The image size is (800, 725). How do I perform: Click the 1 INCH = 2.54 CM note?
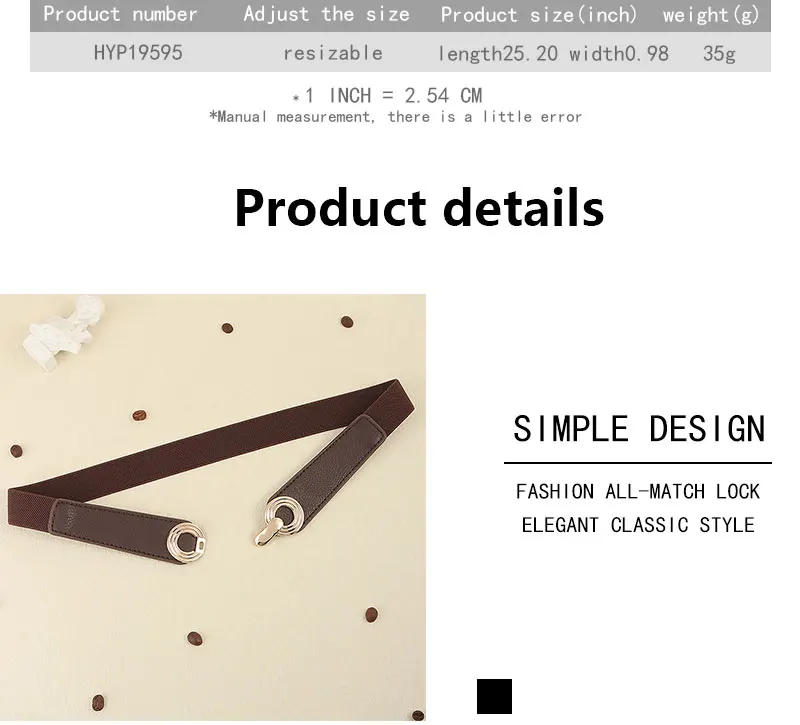coord(387,96)
